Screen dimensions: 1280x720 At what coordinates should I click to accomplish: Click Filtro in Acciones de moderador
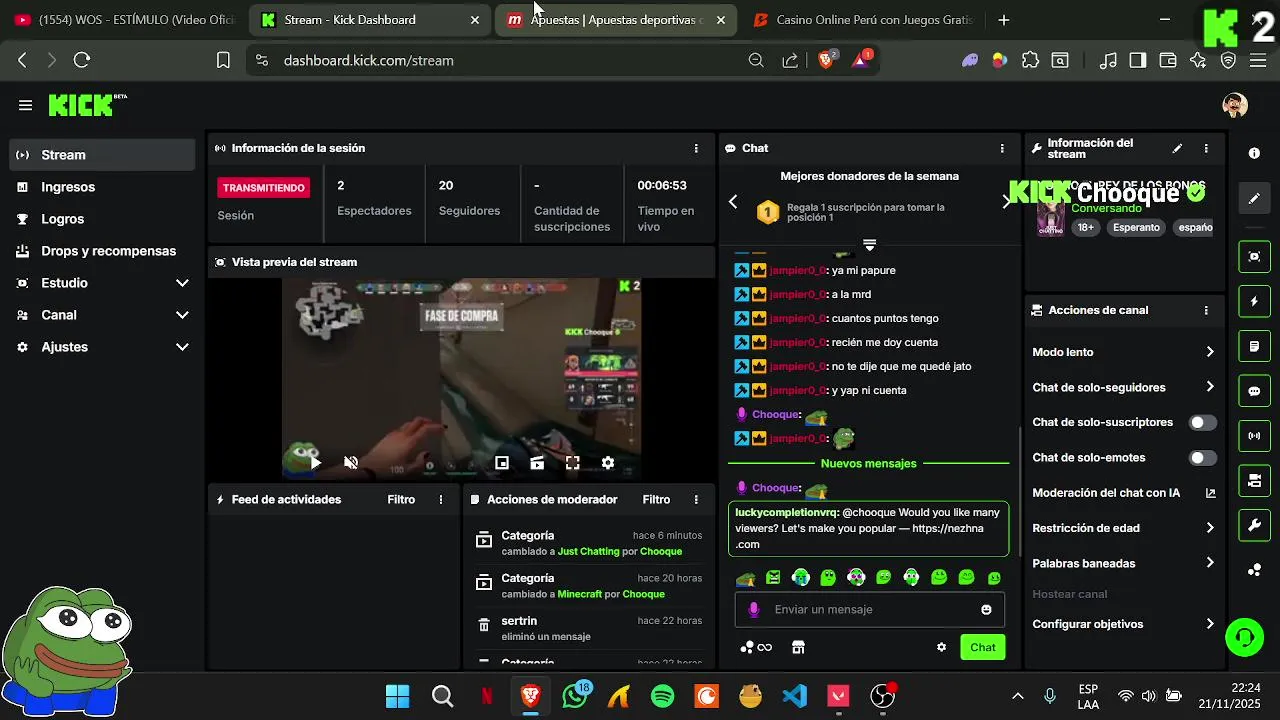pos(656,499)
